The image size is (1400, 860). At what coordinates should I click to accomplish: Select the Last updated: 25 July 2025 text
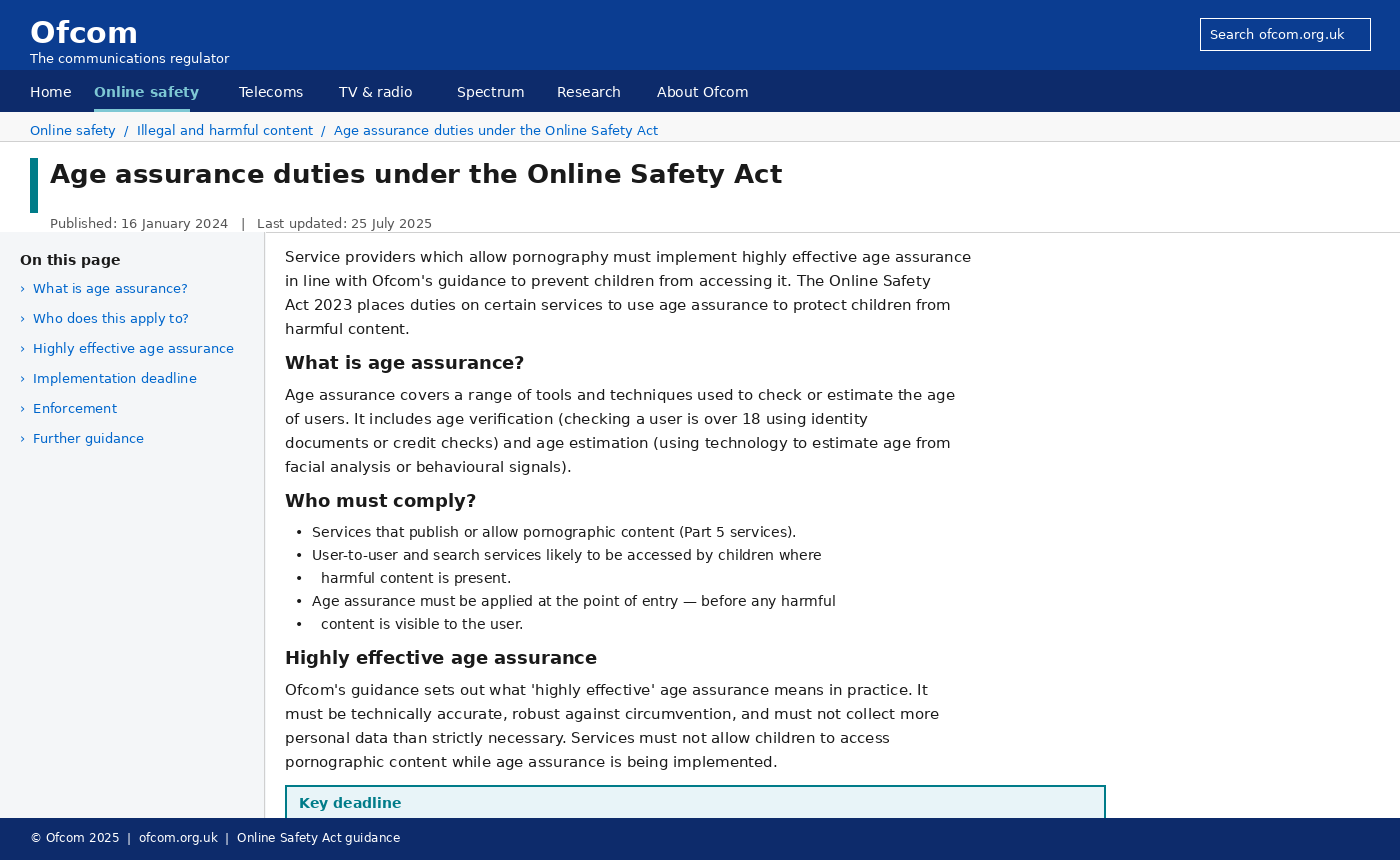[x=344, y=224]
